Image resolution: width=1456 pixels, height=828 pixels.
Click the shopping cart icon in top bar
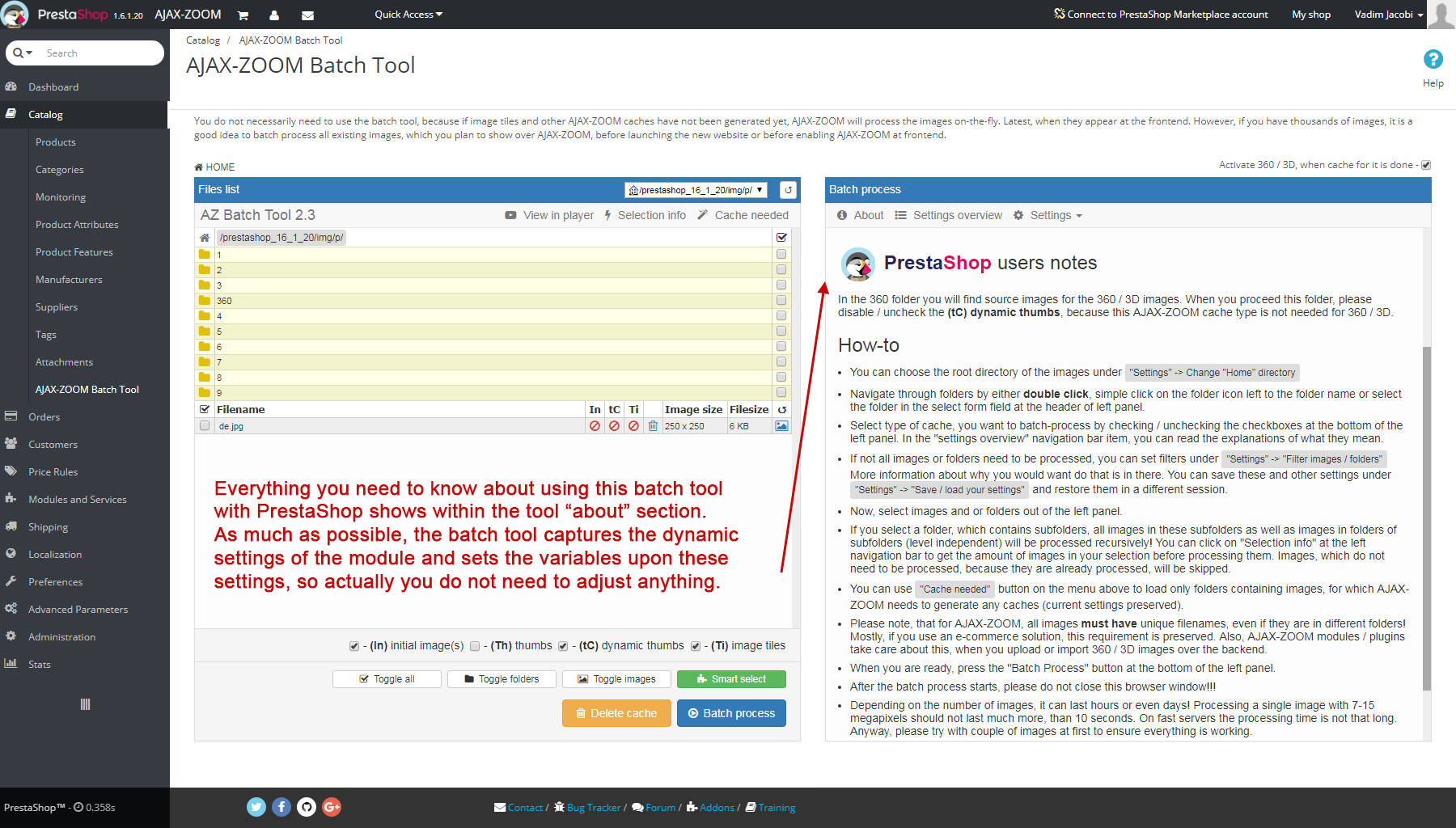243,15
